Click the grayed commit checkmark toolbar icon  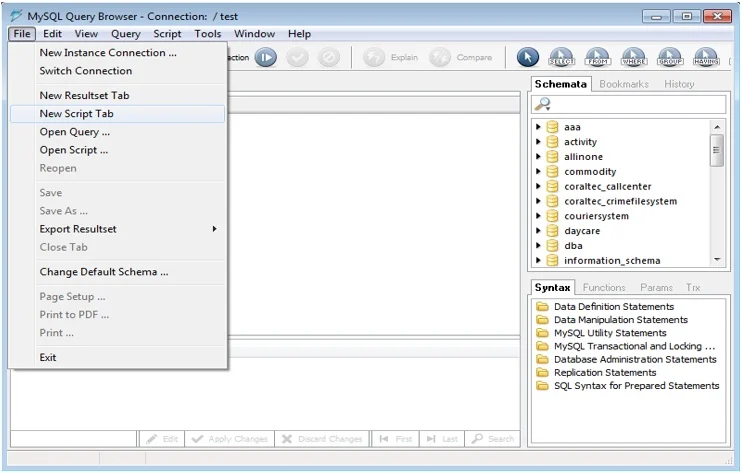297,58
